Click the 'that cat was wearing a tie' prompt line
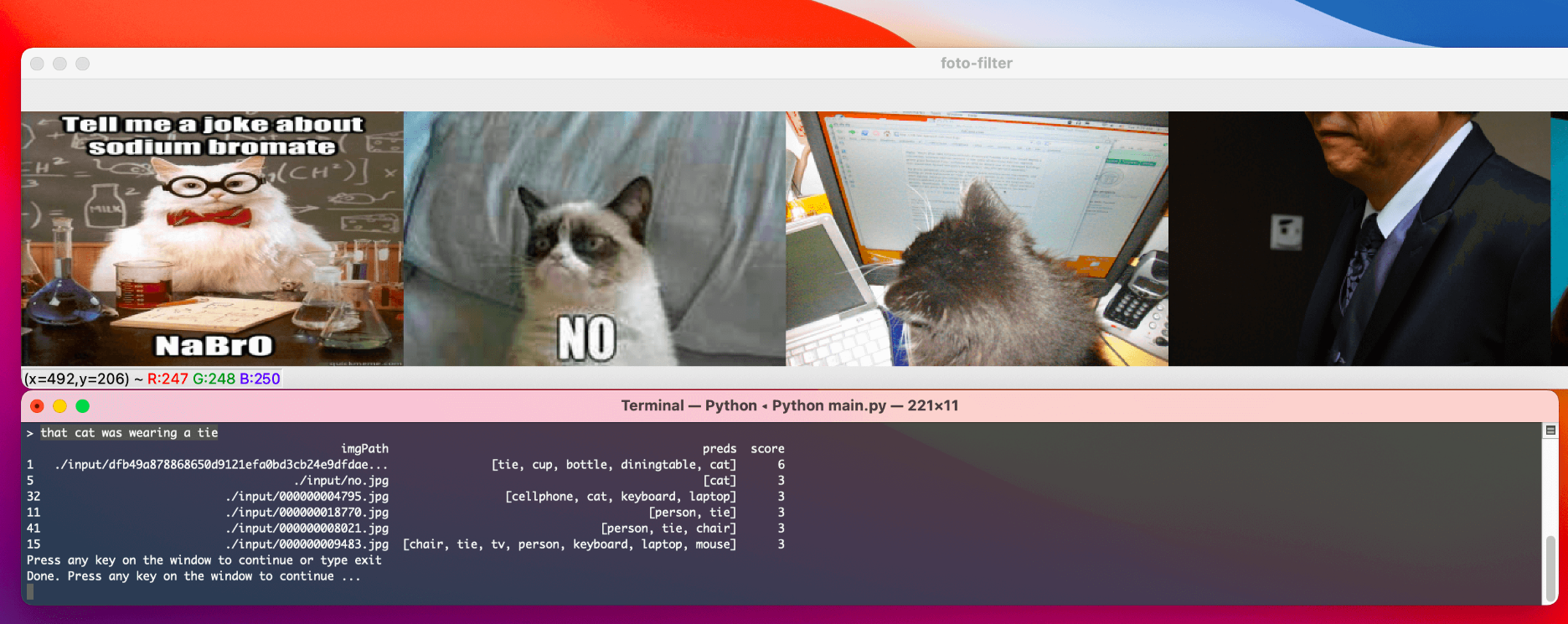The height and width of the screenshot is (624, 1568). [x=129, y=433]
